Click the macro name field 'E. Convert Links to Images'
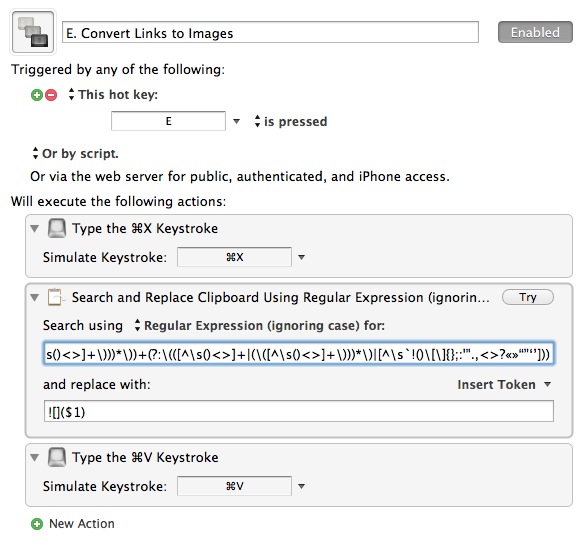The image size is (586, 548). (270, 33)
